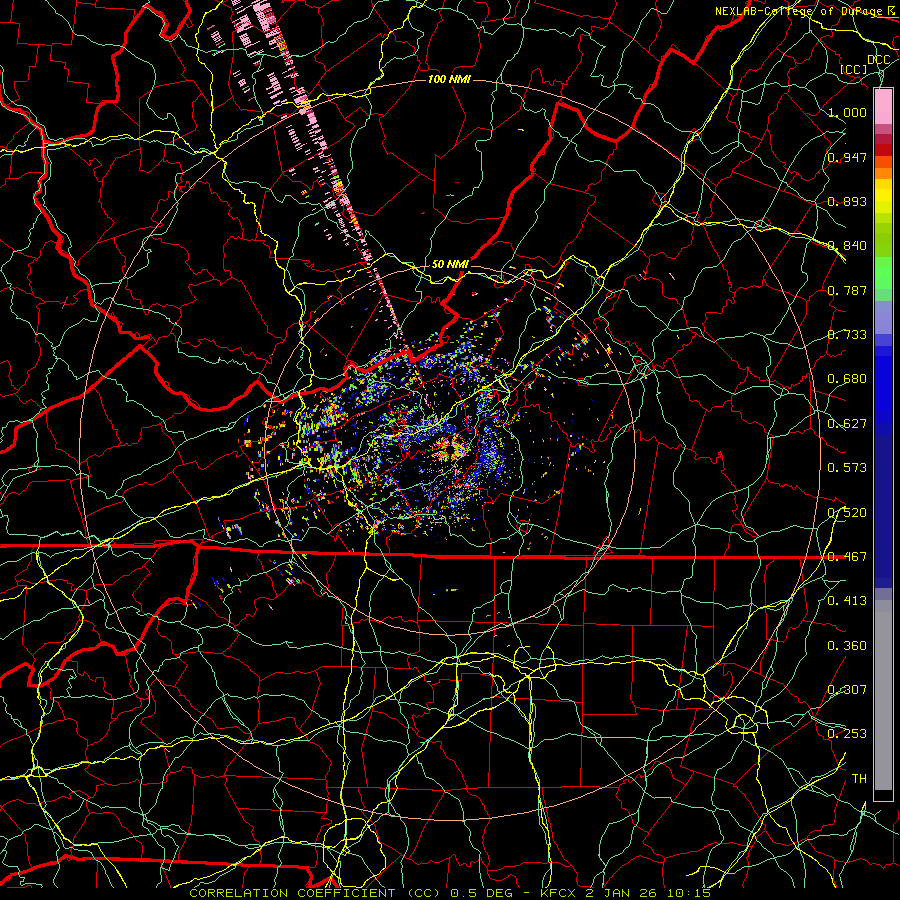Viewport: 900px width, 900px height.
Task: Click the TH threshold label
Action: point(859,779)
